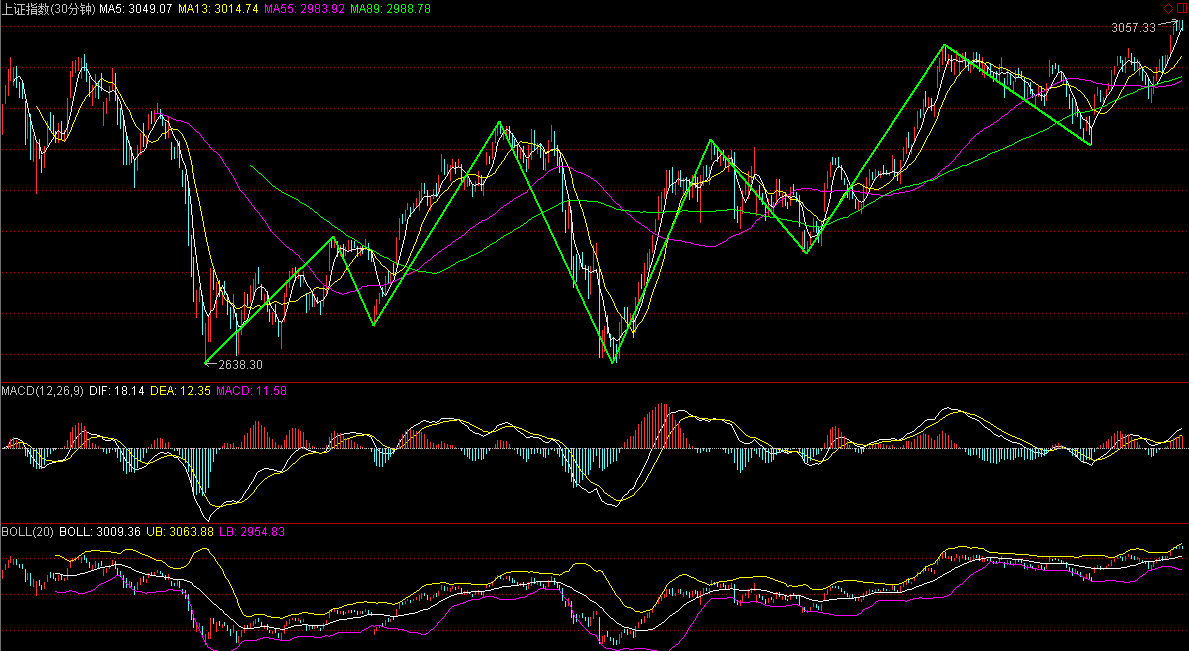Click the 3057.33 high price marker
The image size is (1189, 651).
(x=1134, y=27)
